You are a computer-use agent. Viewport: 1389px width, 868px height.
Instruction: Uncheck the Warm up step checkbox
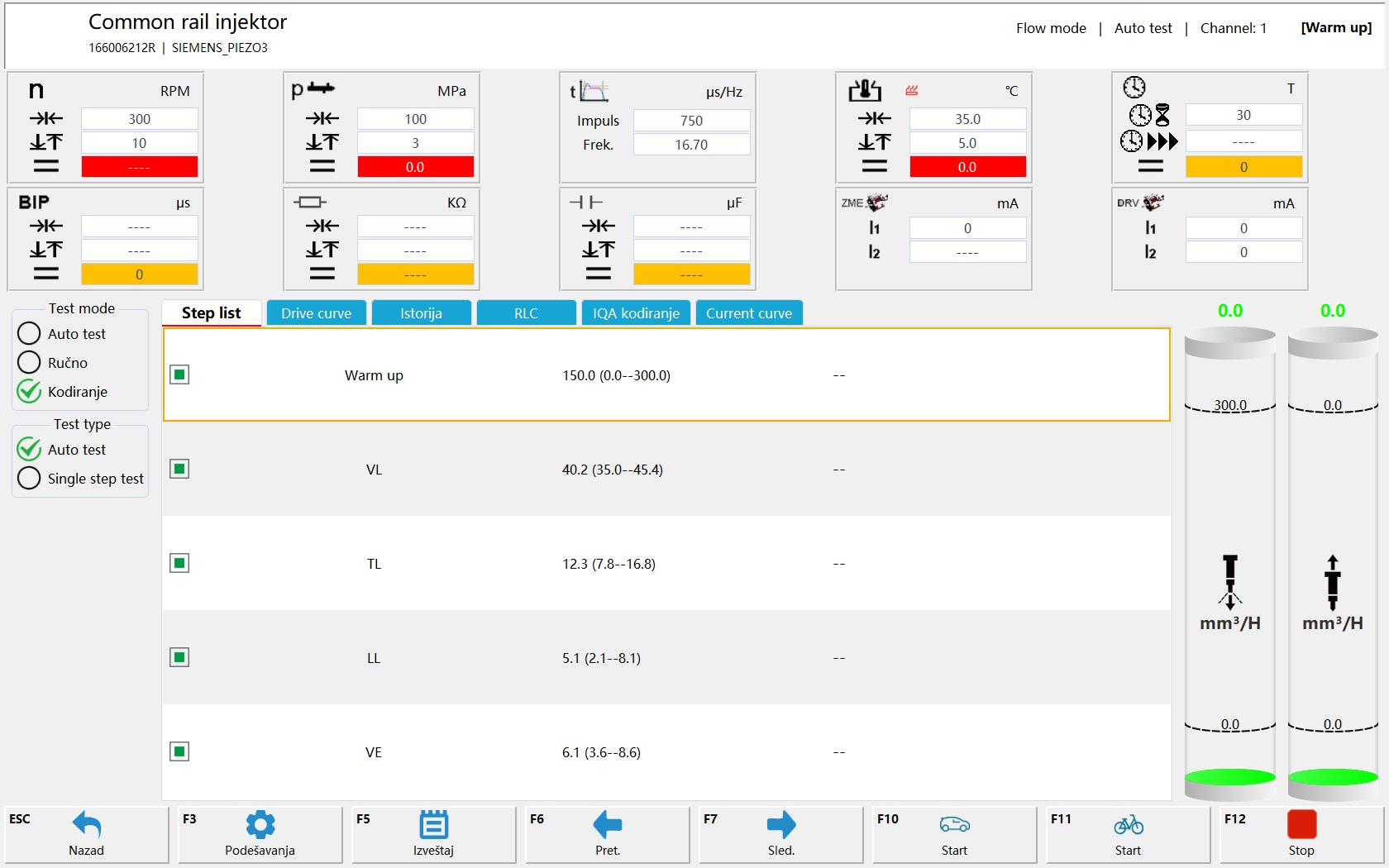pyautogui.click(x=179, y=375)
